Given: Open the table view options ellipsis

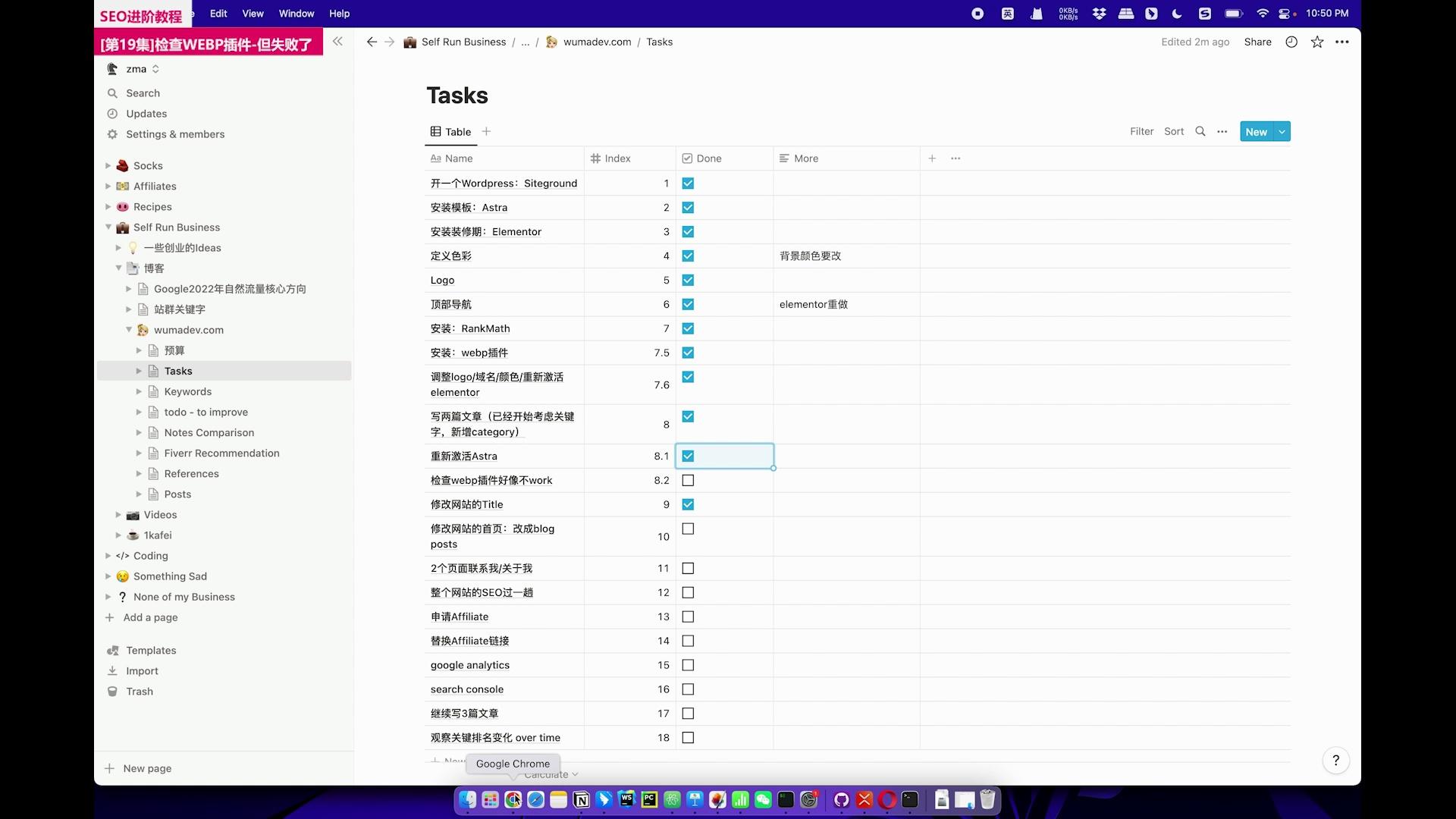Looking at the screenshot, I should tap(1222, 131).
